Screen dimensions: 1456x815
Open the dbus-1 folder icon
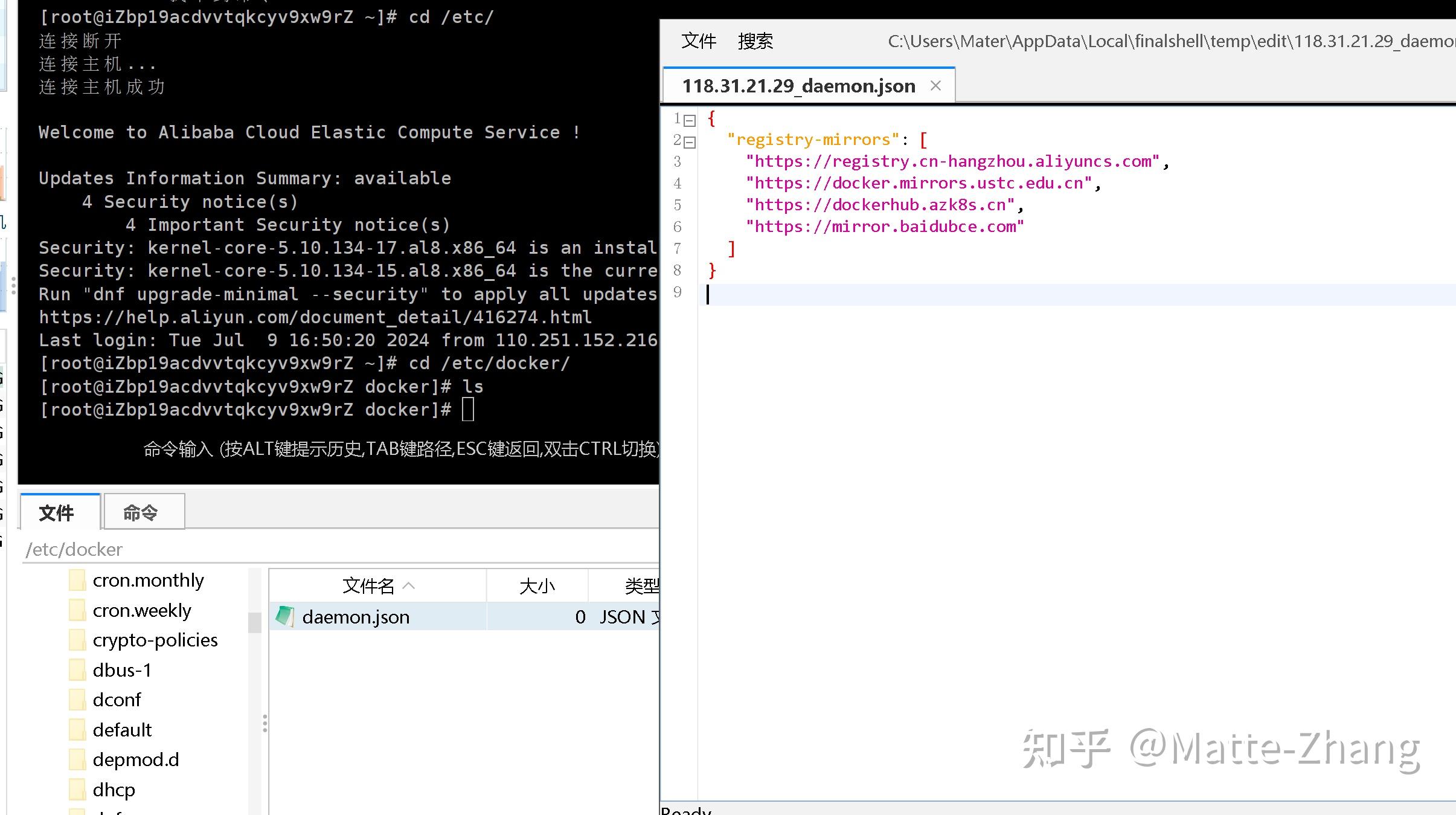coord(77,669)
